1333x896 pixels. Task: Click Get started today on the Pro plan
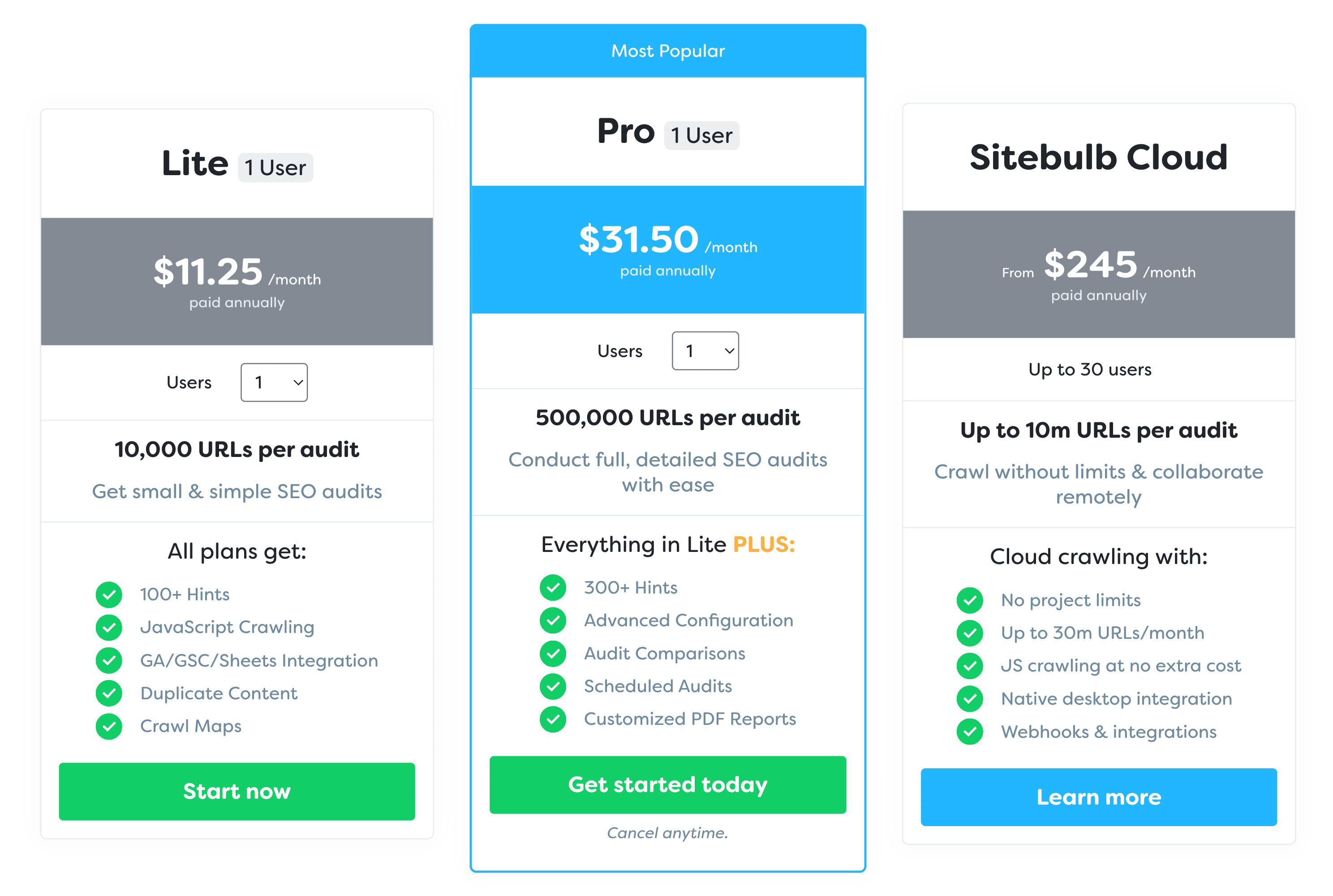(667, 784)
